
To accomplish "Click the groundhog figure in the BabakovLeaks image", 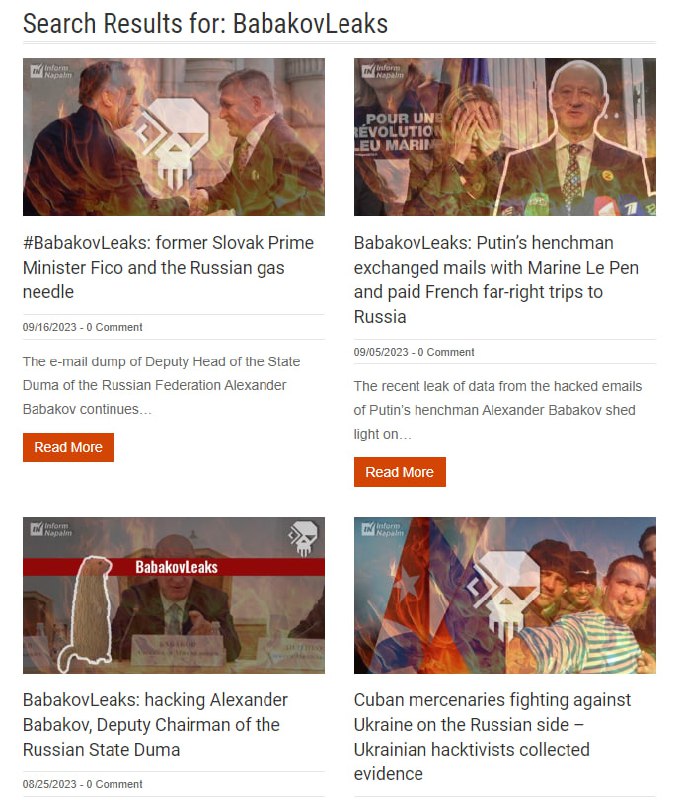I will (87, 614).
